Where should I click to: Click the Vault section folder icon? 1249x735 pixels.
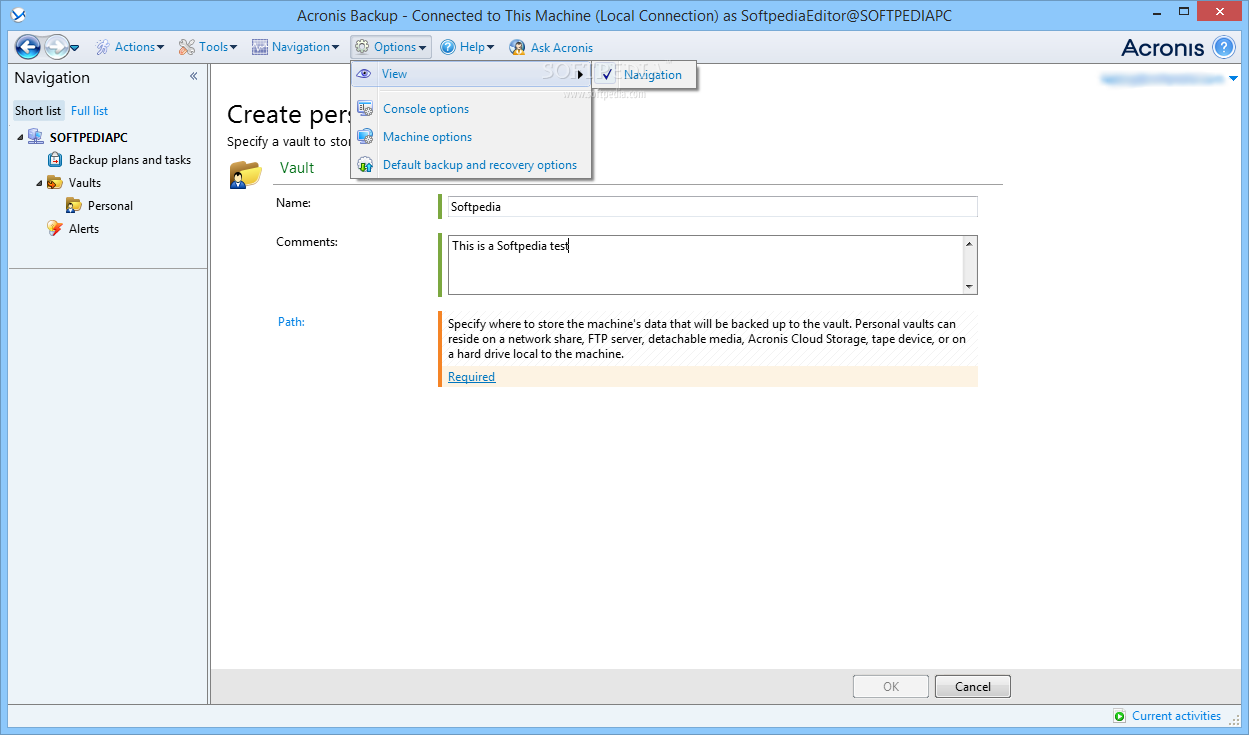point(245,174)
